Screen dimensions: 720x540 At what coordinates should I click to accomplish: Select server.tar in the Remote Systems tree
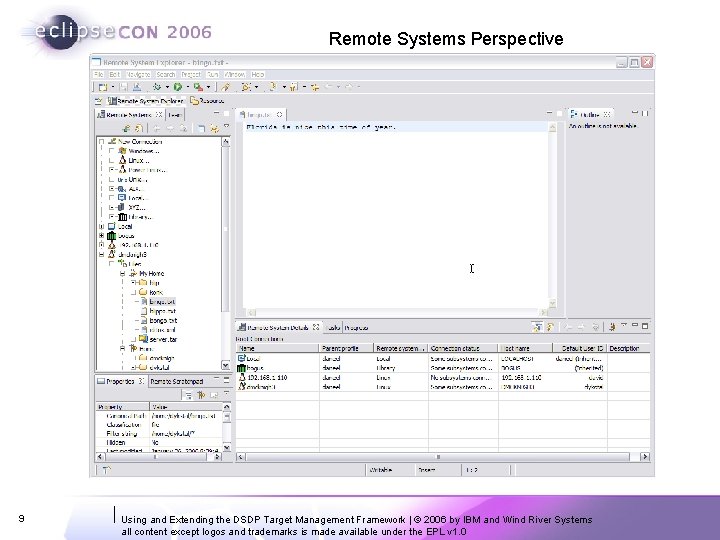[x=163, y=339]
